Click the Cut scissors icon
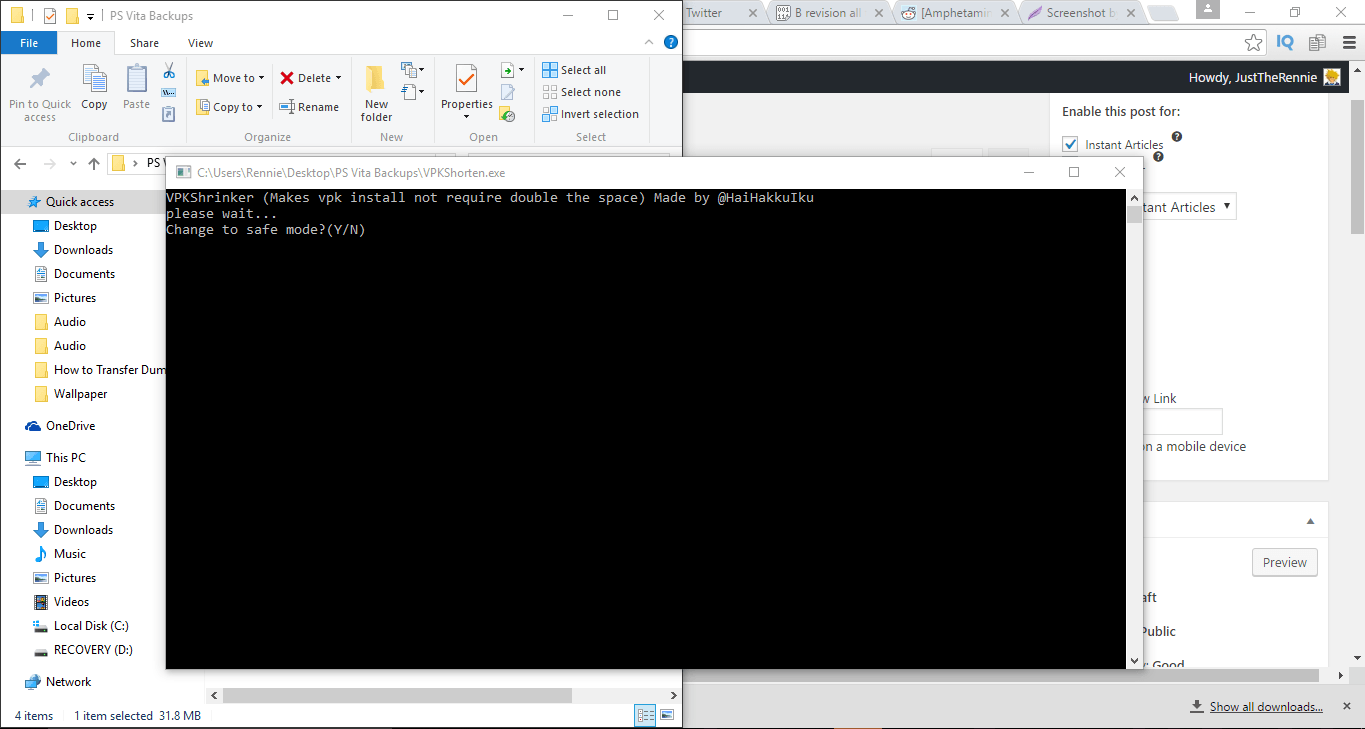 click(169, 71)
